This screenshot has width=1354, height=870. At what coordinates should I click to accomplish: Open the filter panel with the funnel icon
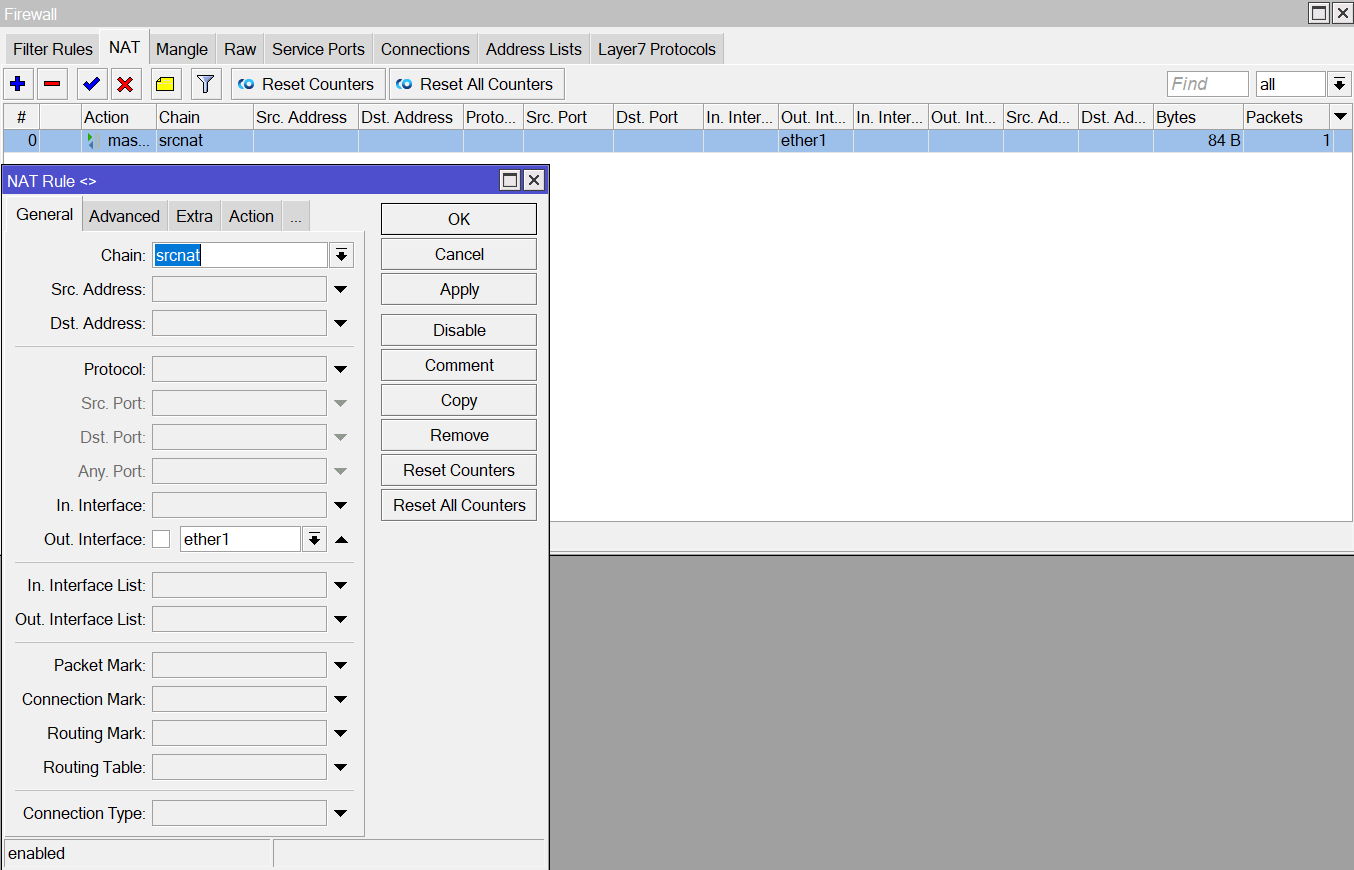[205, 84]
